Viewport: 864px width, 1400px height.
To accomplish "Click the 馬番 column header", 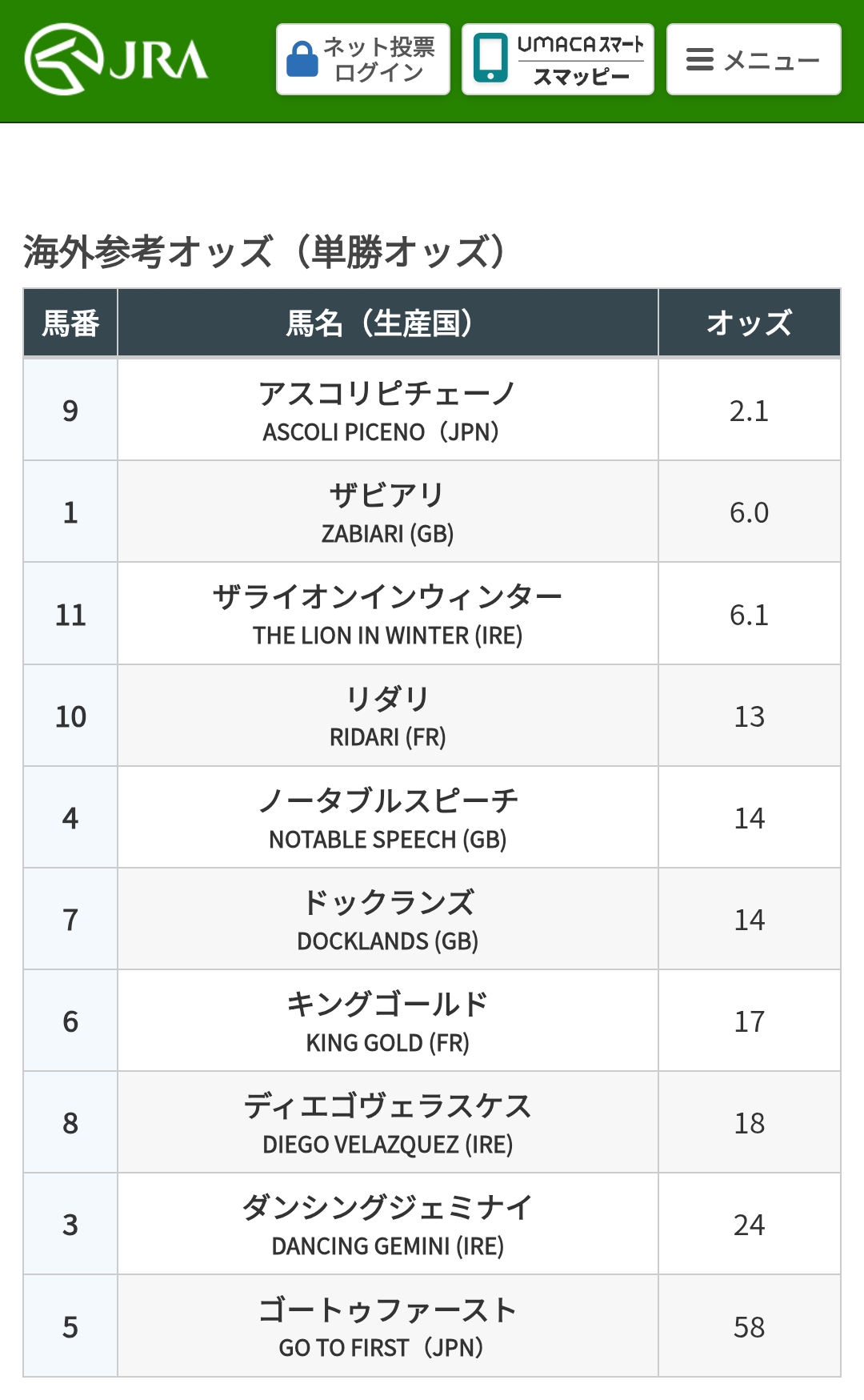I will tap(70, 323).
